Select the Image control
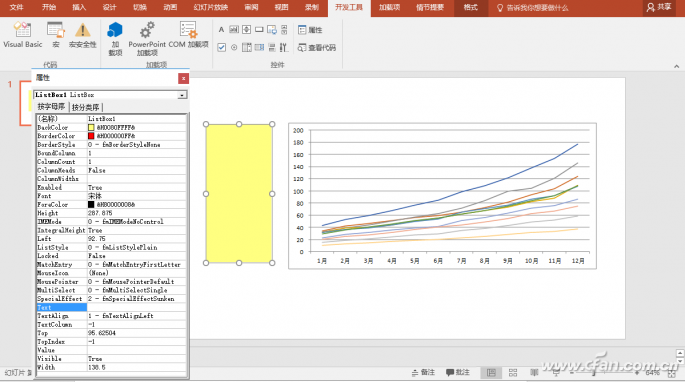 click(x=272, y=30)
